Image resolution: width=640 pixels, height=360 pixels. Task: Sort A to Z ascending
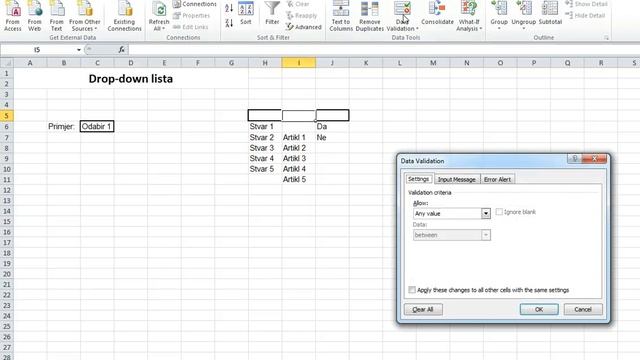click(229, 8)
